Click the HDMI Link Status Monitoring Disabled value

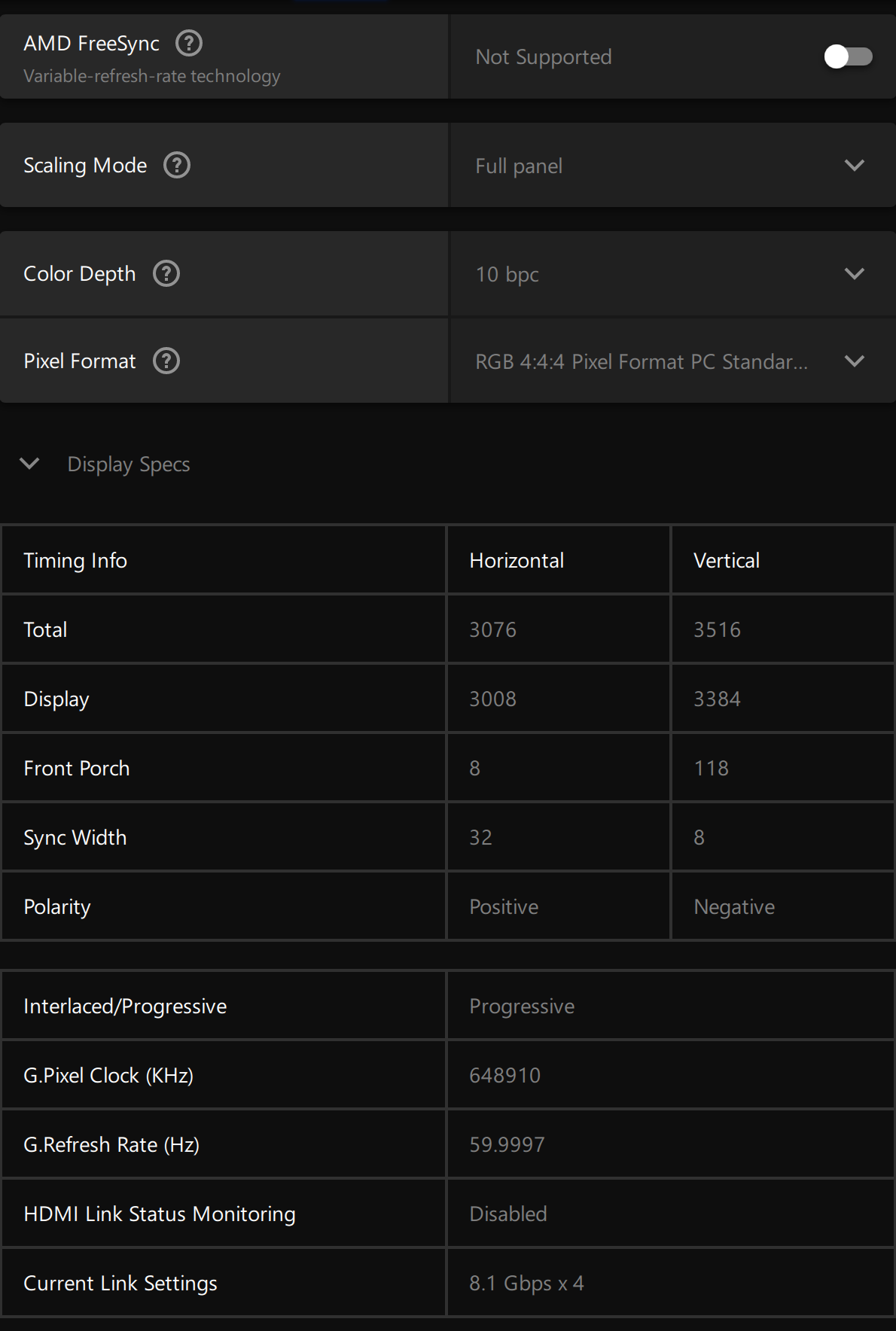(x=508, y=1214)
